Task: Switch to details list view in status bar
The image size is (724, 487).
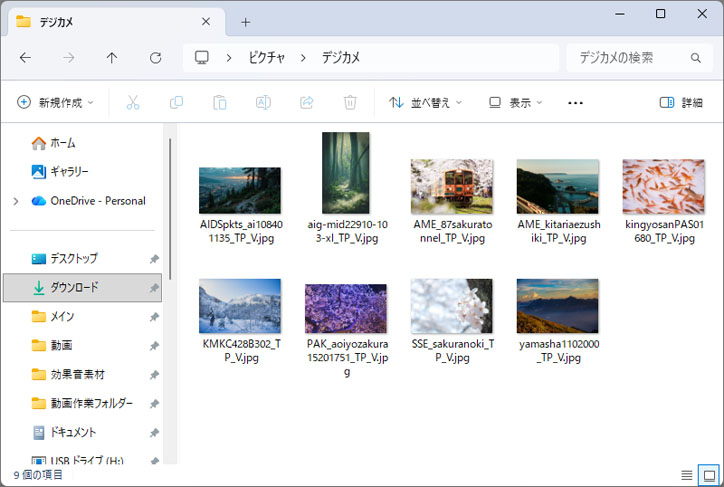Action: coord(686,474)
